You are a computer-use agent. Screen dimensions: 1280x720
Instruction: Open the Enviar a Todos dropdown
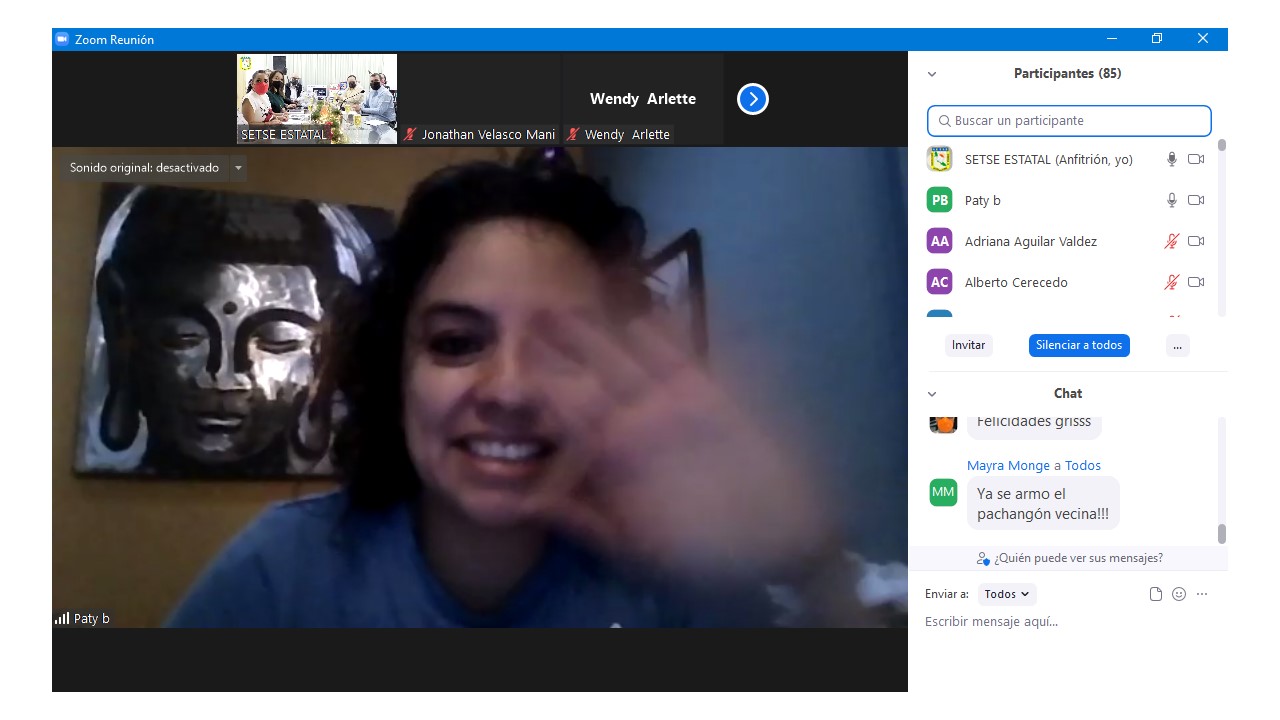[1007, 594]
